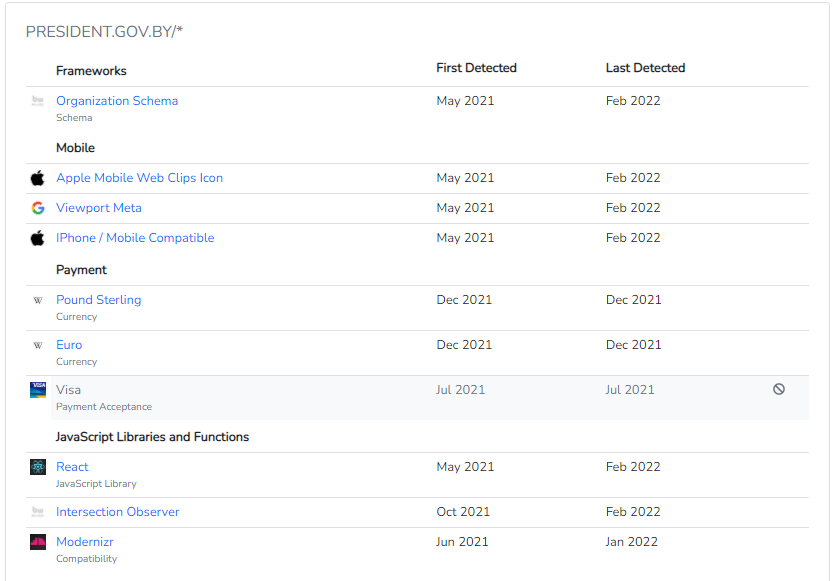Open the Pound Sterling link
Screen dimensions: 835x581
point(99,300)
